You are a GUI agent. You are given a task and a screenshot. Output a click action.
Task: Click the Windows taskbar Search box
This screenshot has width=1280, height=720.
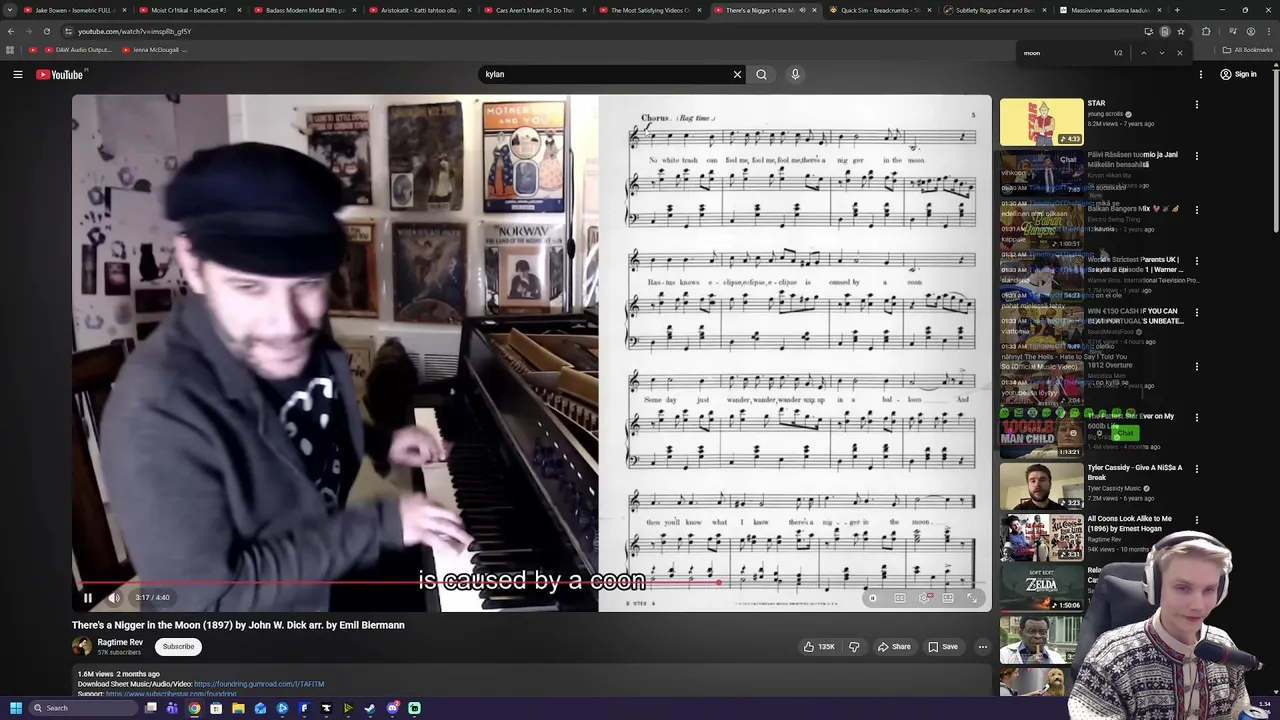[83, 708]
